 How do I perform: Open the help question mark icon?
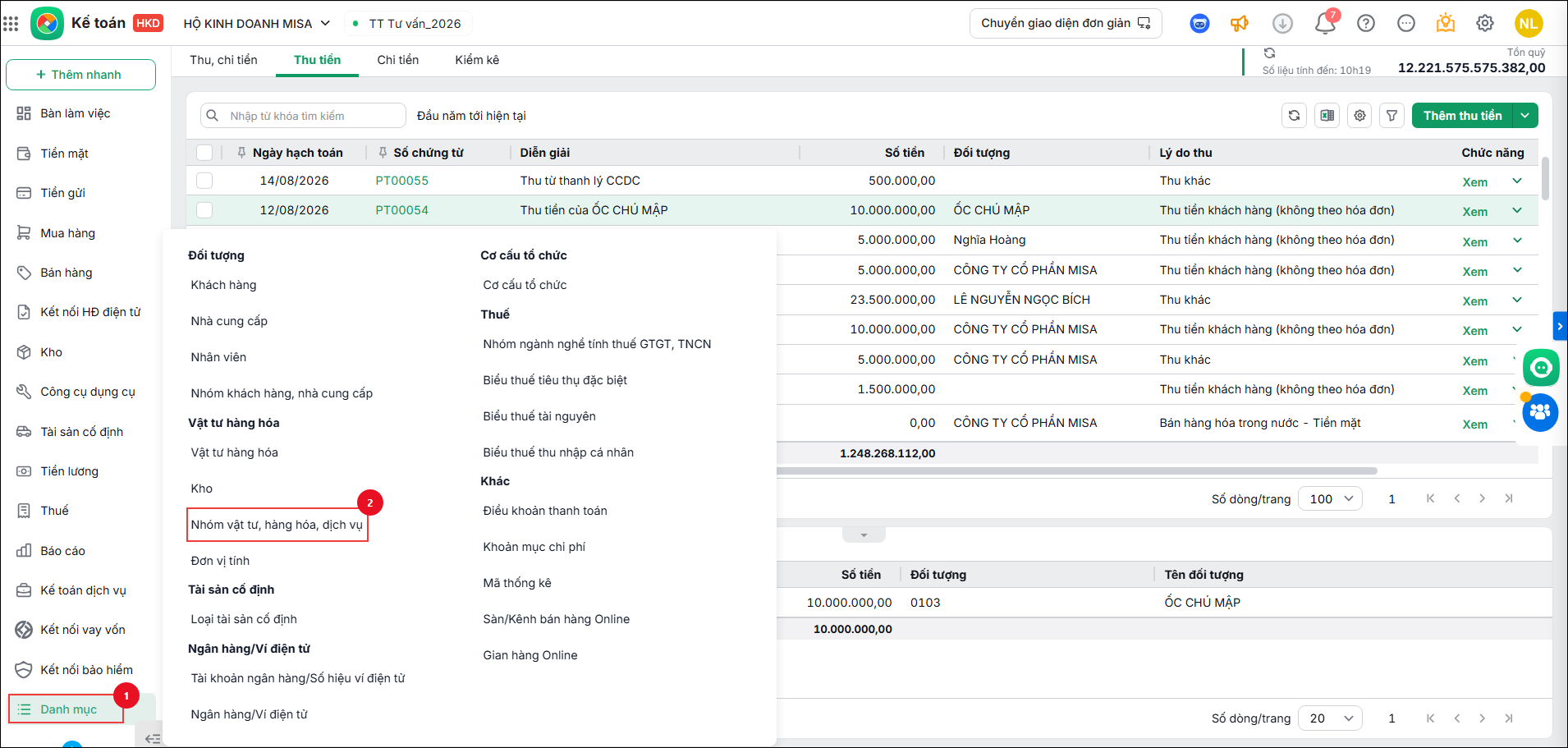coord(1366,24)
